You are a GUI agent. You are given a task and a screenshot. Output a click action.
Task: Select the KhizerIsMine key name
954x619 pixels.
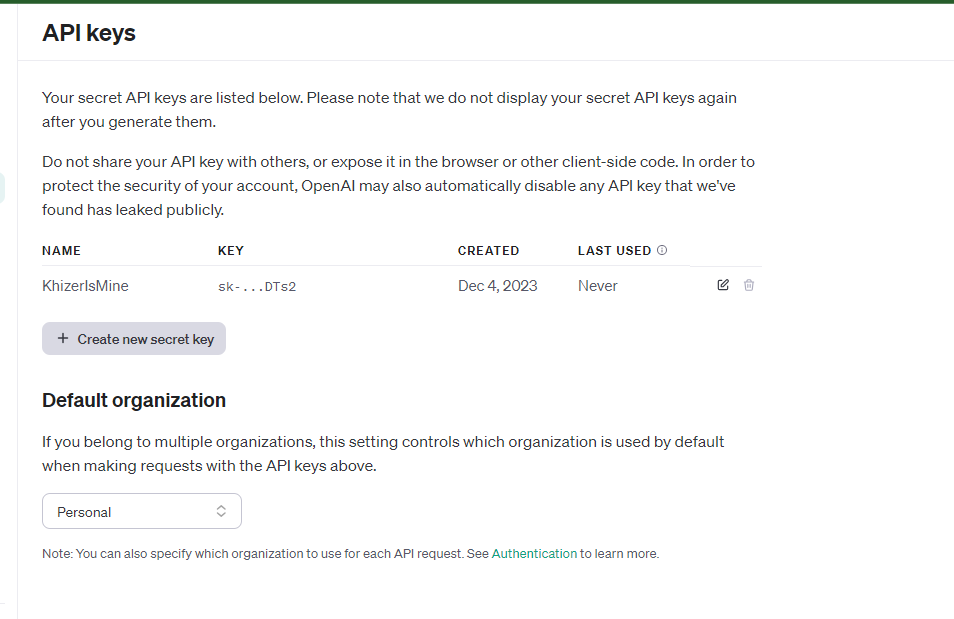[x=85, y=286]
